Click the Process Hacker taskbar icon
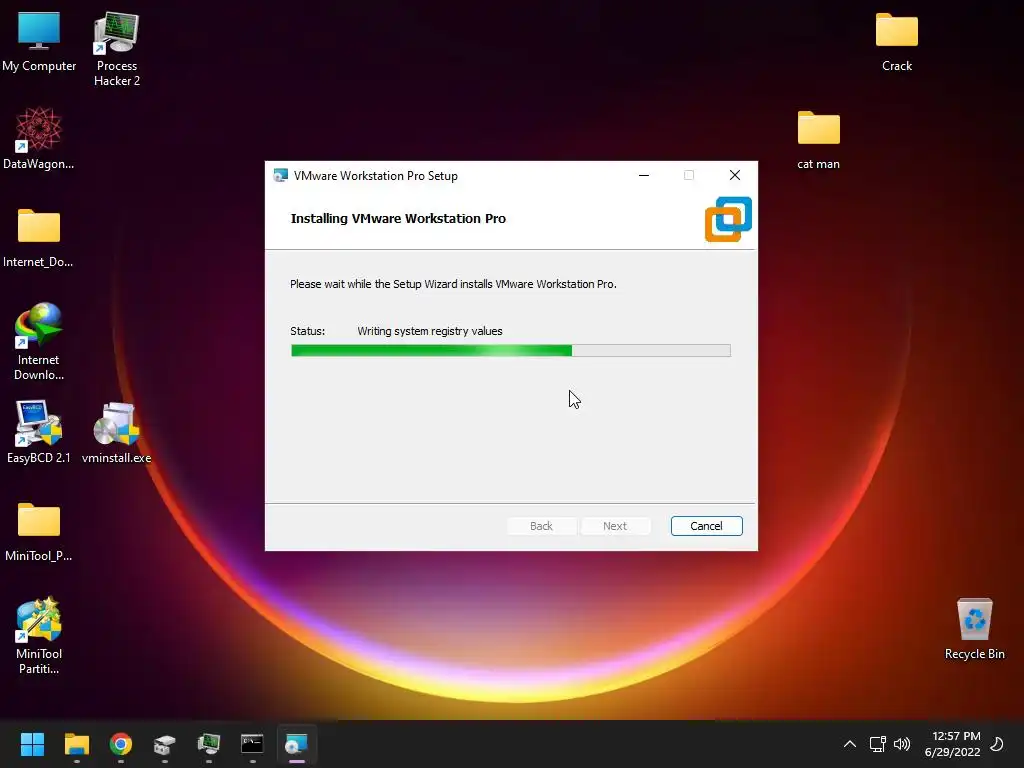 209,744
